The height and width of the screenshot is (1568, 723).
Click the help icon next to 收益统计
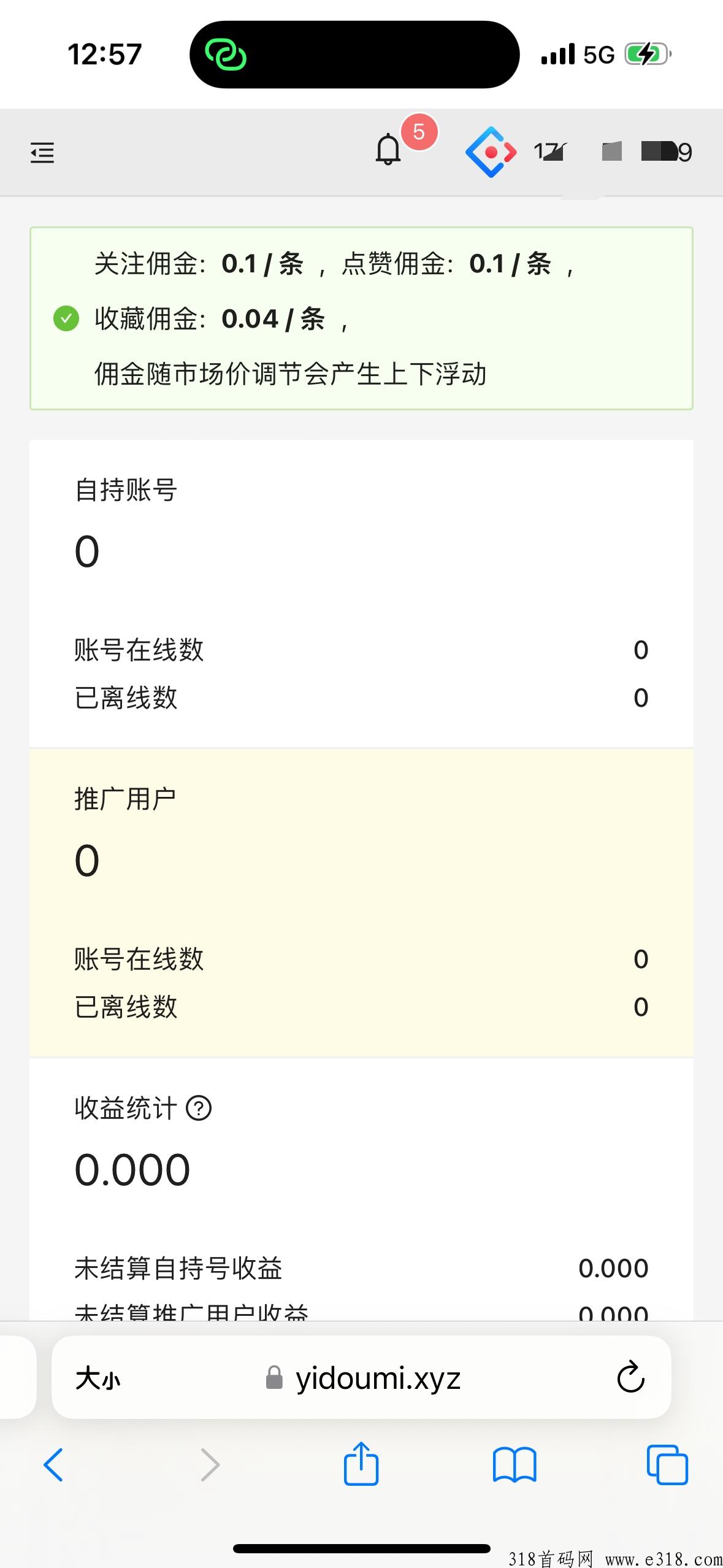[x=199, y=1108]
